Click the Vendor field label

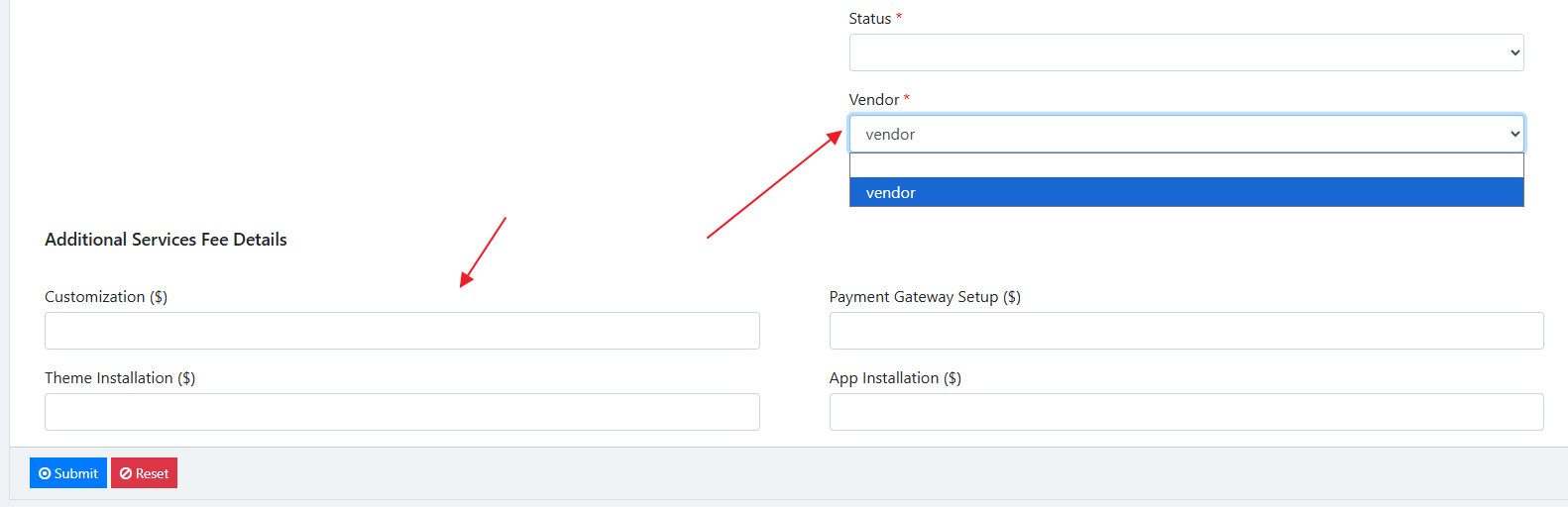873,100
